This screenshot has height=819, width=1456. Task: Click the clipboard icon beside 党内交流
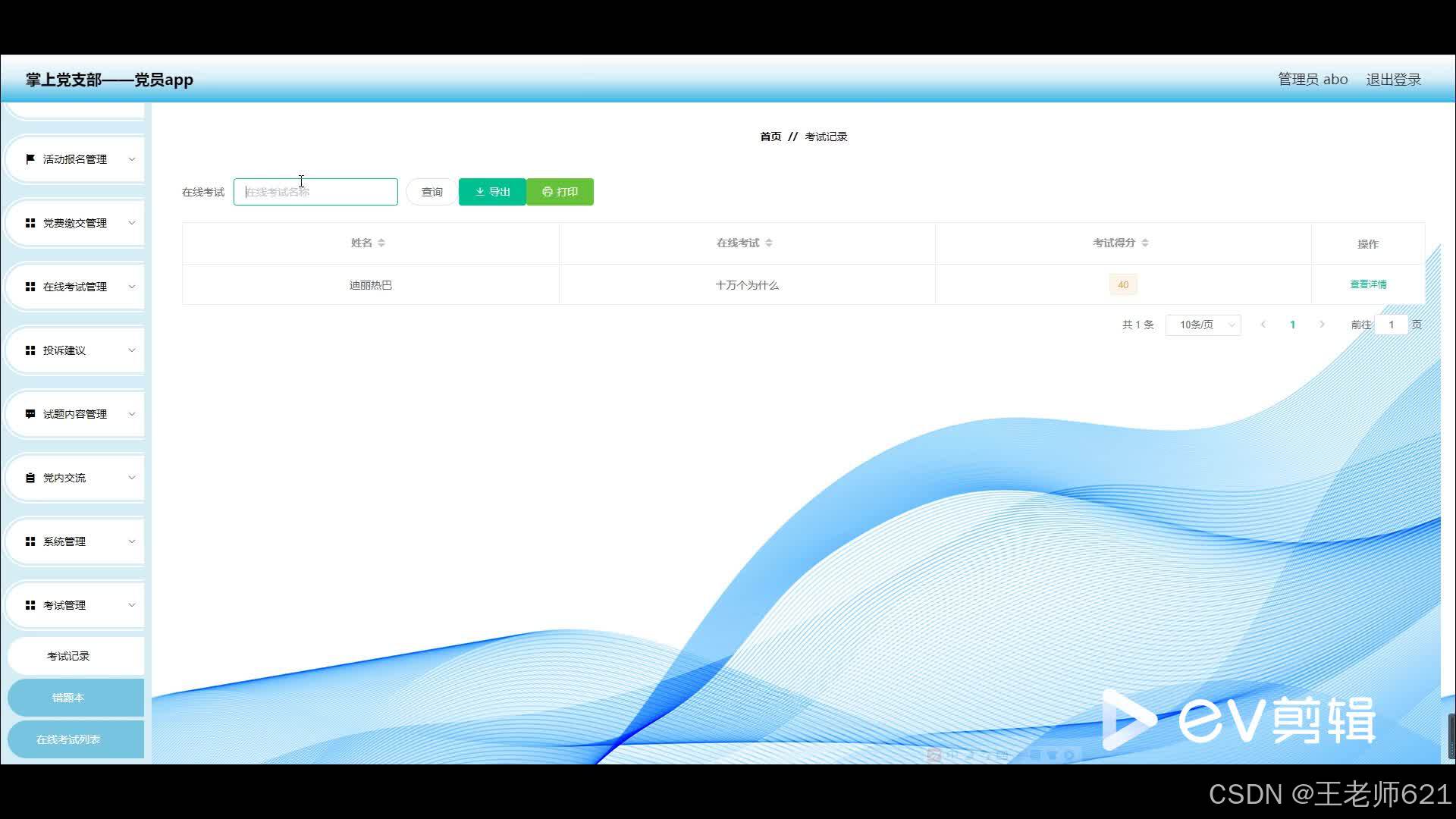(x=30, y=478)
